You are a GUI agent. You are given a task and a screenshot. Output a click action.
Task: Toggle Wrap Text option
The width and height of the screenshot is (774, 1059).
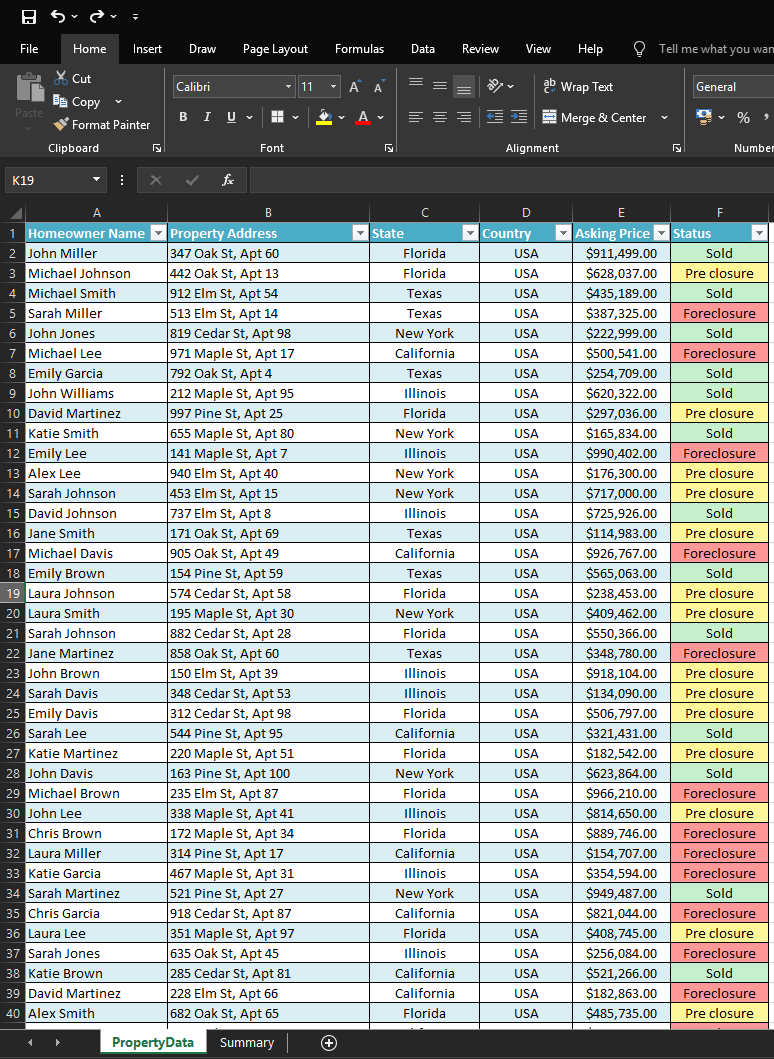coord(578,87)
